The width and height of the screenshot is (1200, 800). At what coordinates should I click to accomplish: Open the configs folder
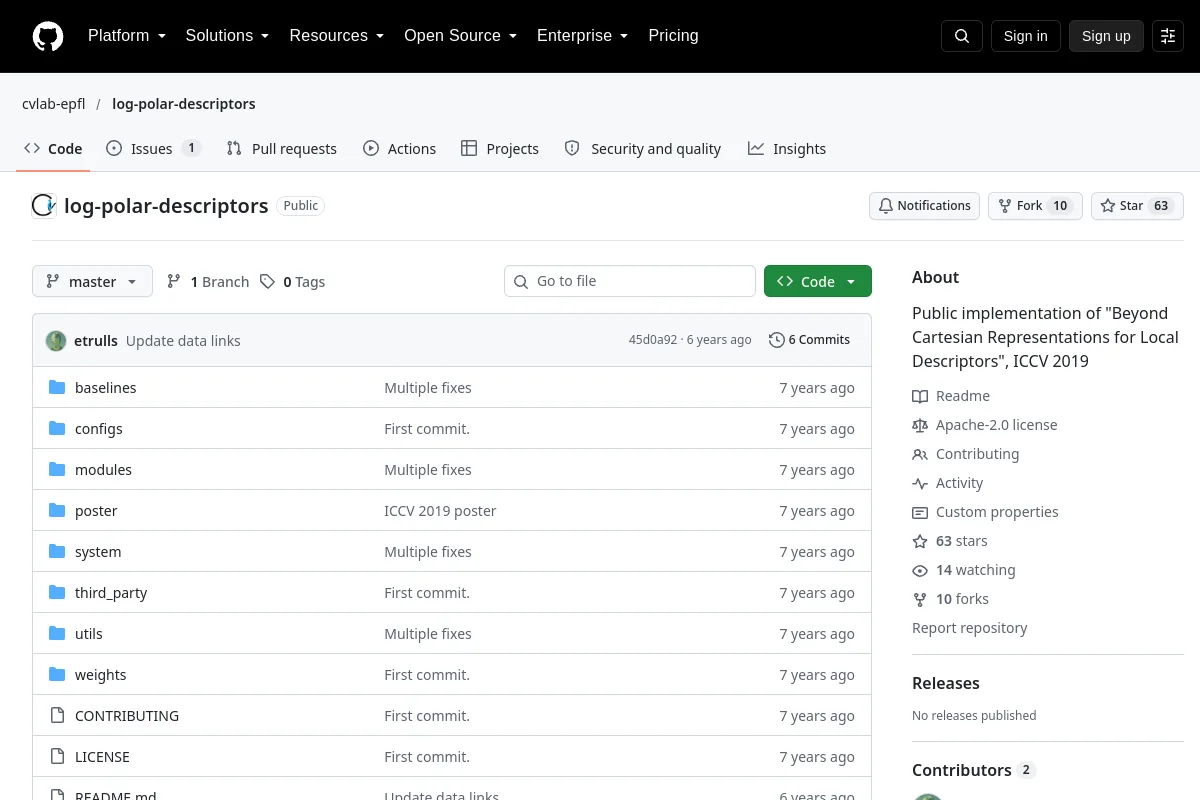pos(99,429)
